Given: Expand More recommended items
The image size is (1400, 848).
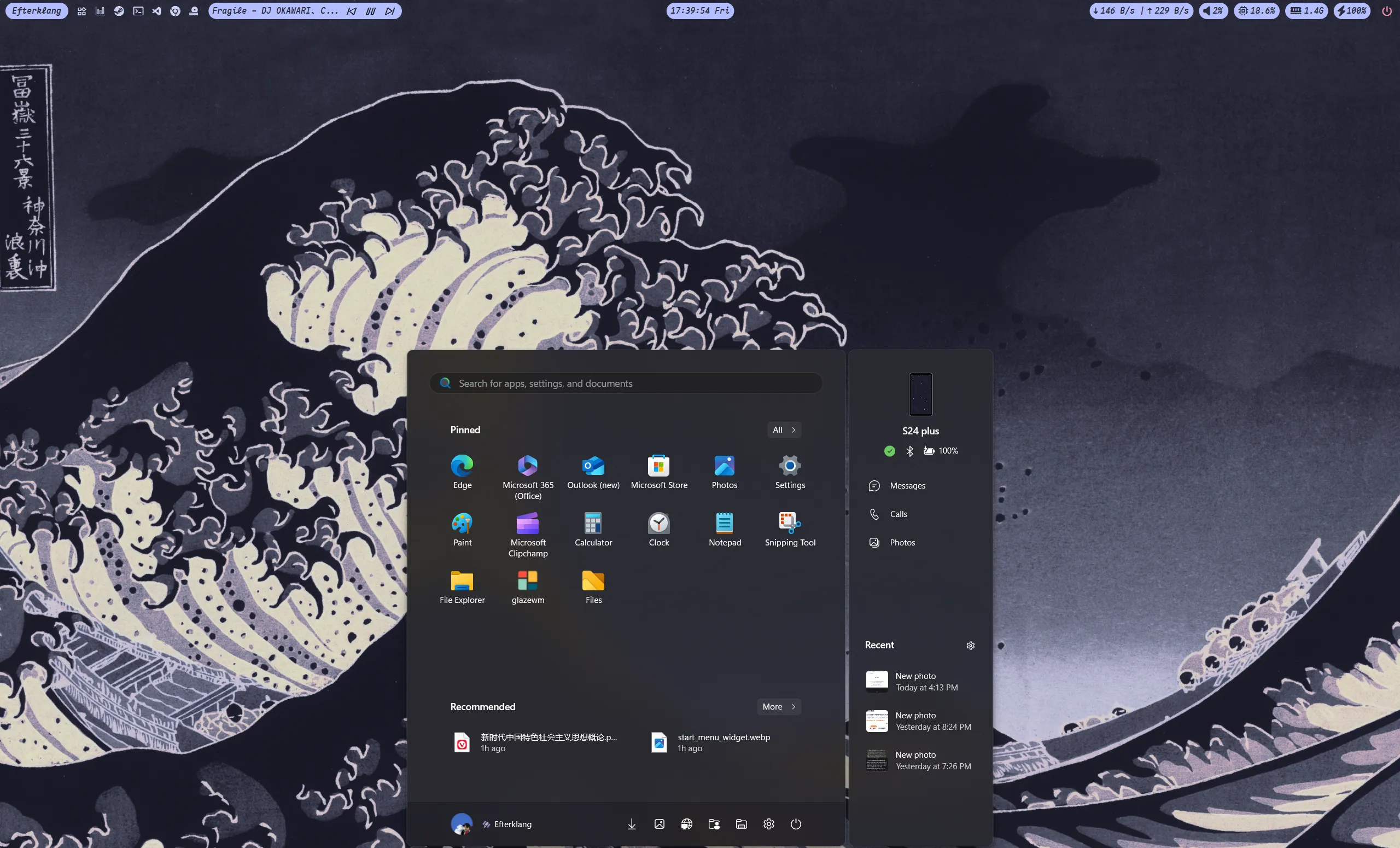Looking at the screenshot, I should (x=779, y=706).
